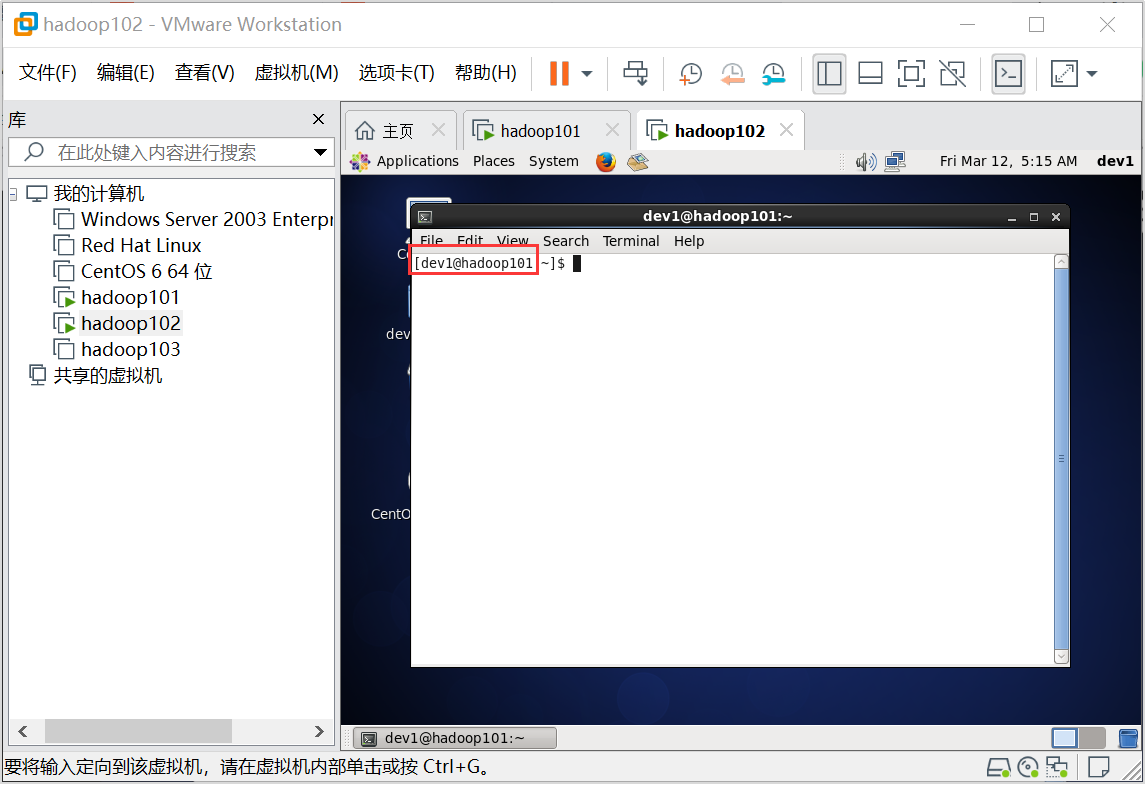This screenshot has height=785, width=1145.
Task: Click the stretch guest display icon
Action: (x=1064, y=73)
